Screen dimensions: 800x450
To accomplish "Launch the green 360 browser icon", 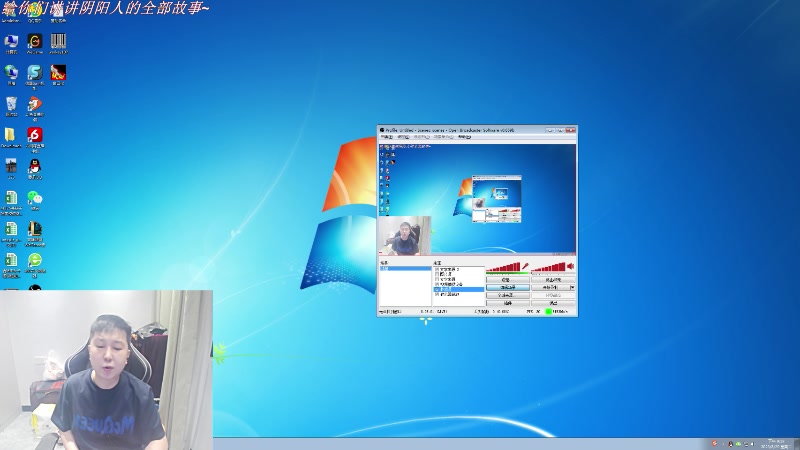I will [x=35, y=260].
